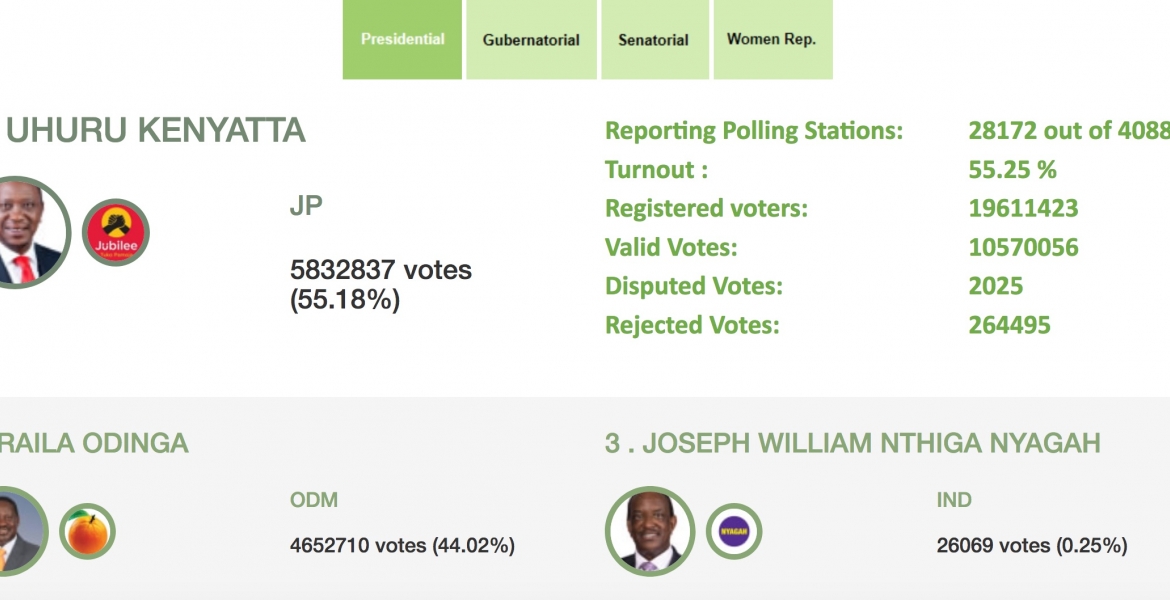
Task: Select the Rejected Votes 264495 figure
Action: 1010,324
